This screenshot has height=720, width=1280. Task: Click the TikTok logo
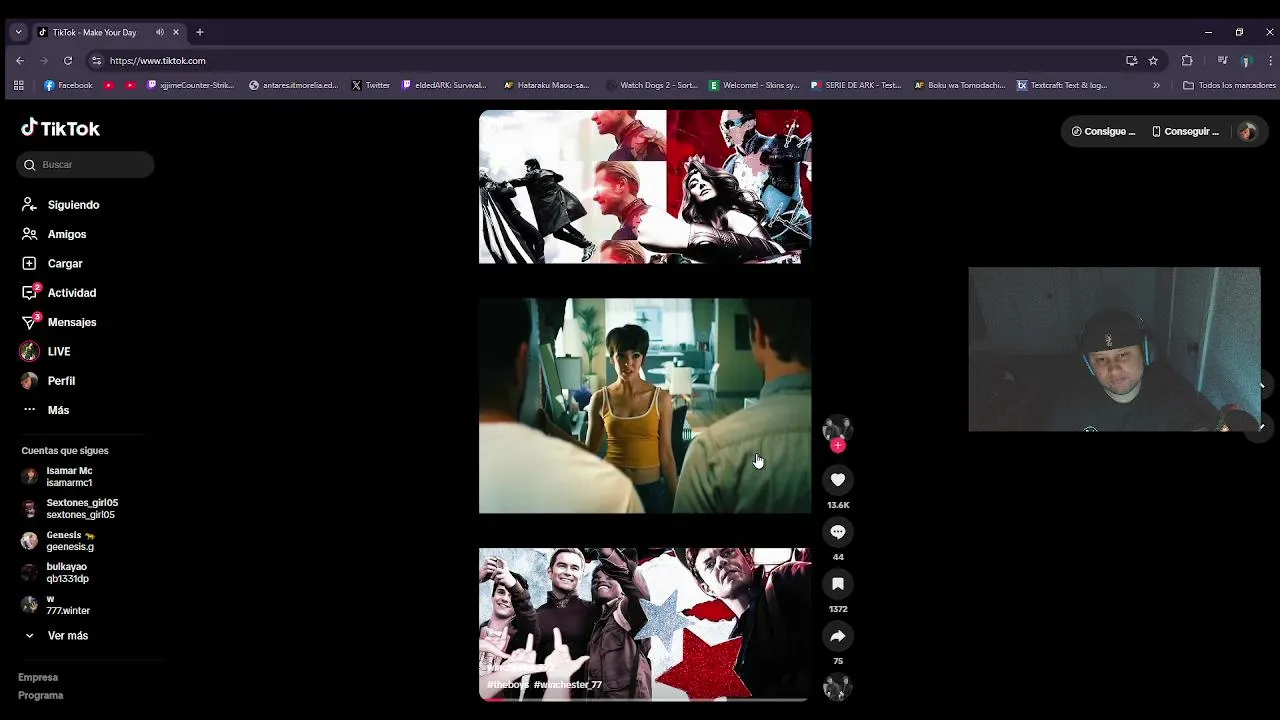pyautogui.click(x=60, y=128)
